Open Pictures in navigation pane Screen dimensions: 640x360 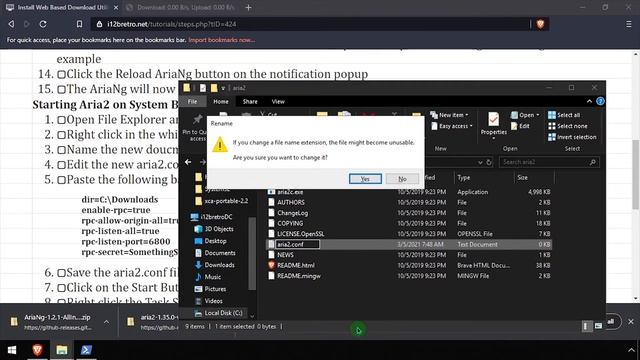(211, 289)
